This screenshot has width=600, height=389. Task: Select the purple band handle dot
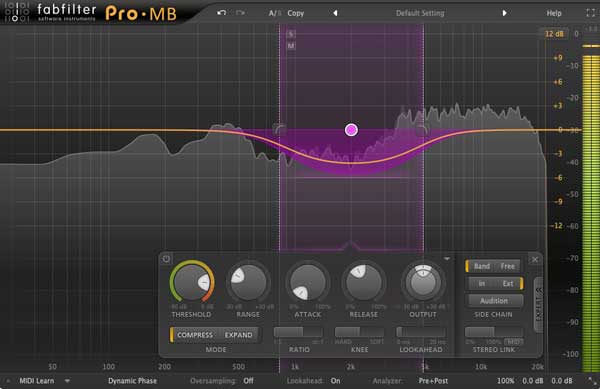click(351, 130)
